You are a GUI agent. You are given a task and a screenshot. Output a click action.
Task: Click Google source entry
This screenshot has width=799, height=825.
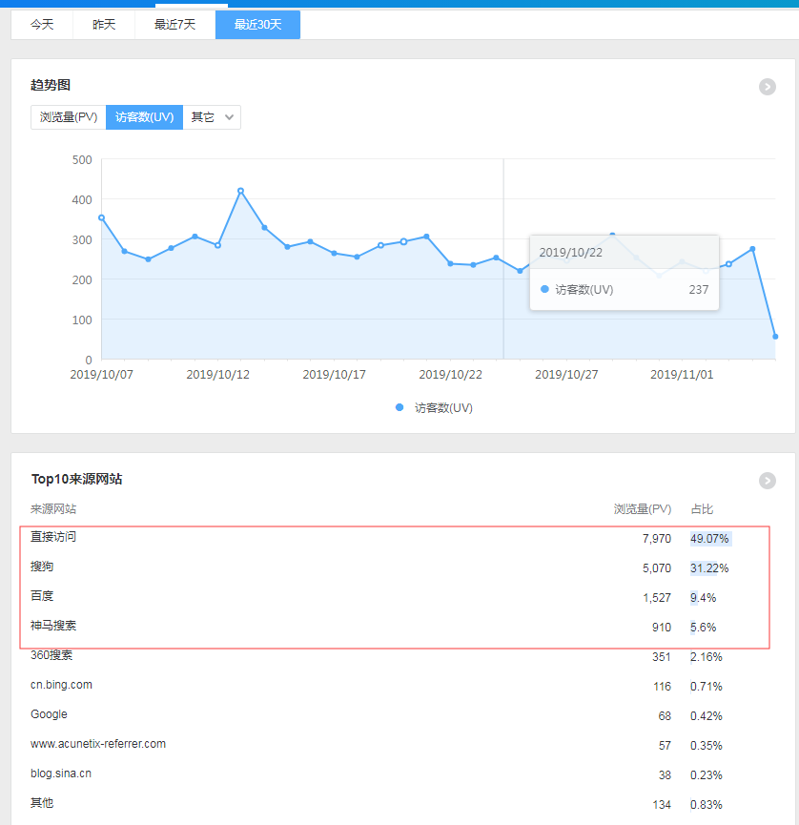pyautogui.click(x=49, y=715)
